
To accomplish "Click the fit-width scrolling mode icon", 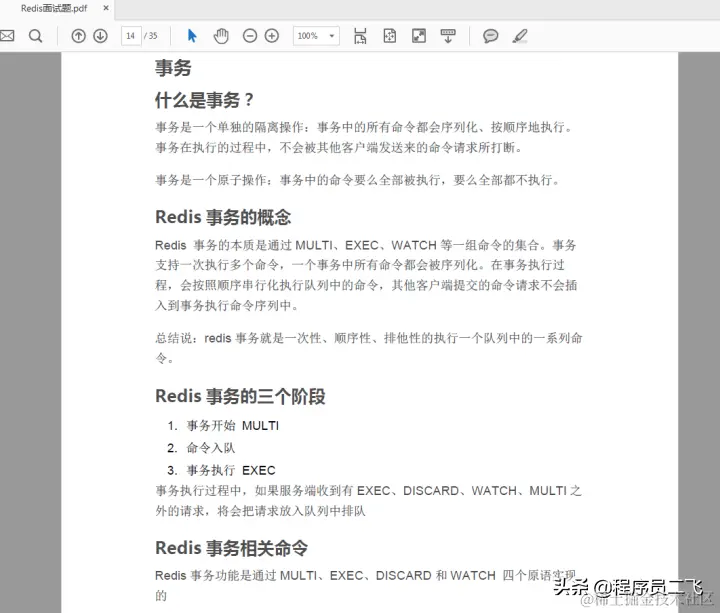I will (x=360, y=36).
